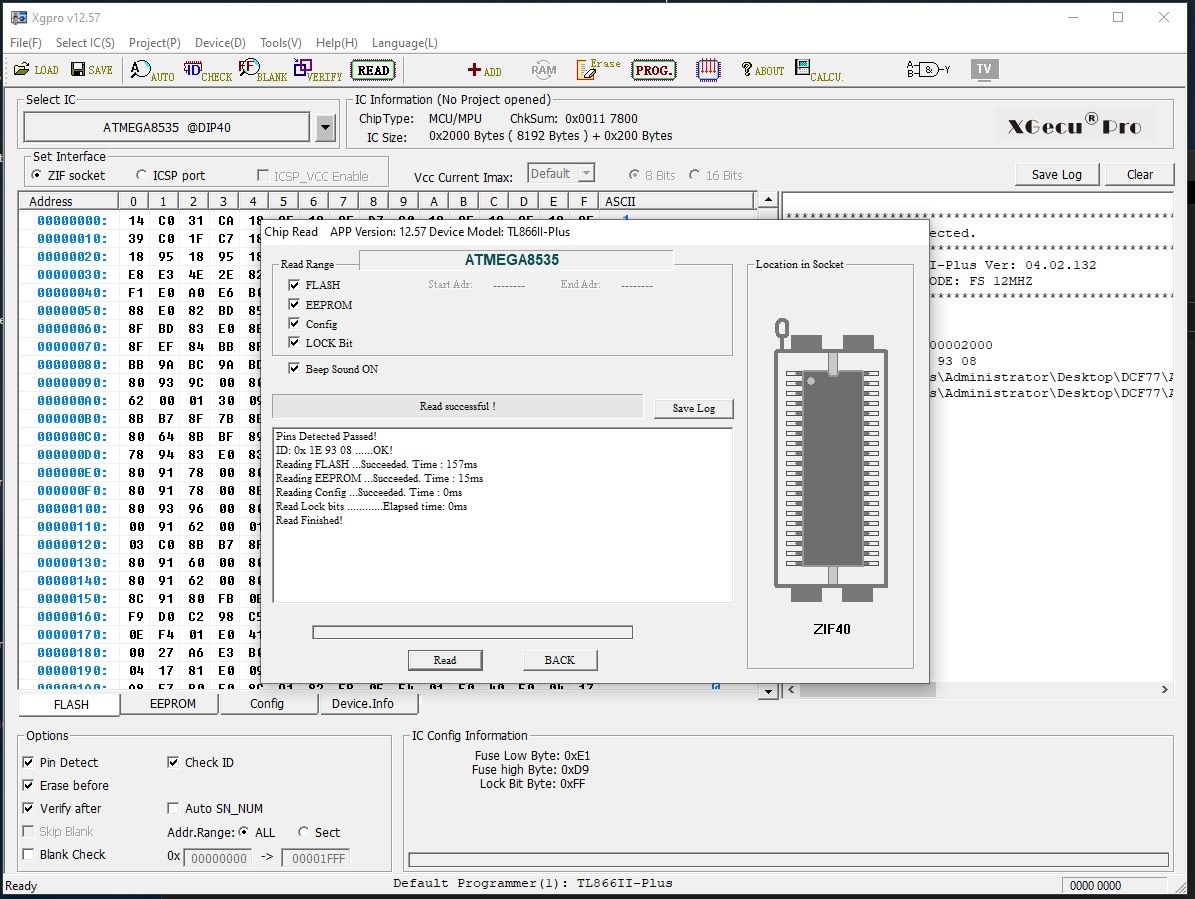Click the ID CHECK toolbar icon
This screenshot has width=1195, height=899.
[x=207, y=70]
